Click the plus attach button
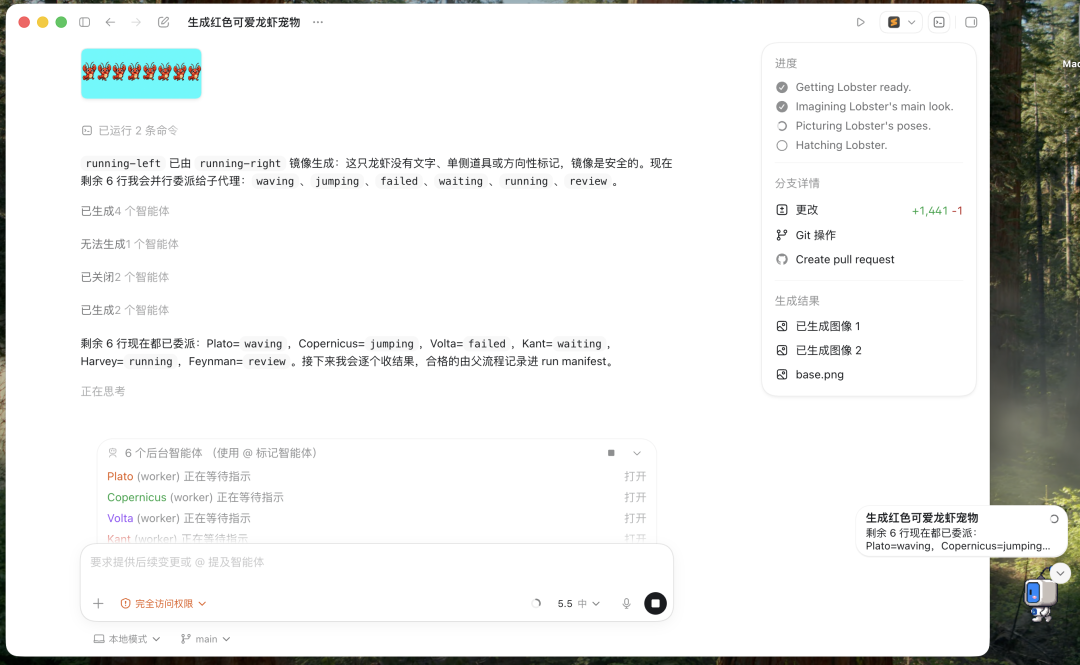Image resolution: width=1080 pixels, height=665 pixels. pos(98,604)
